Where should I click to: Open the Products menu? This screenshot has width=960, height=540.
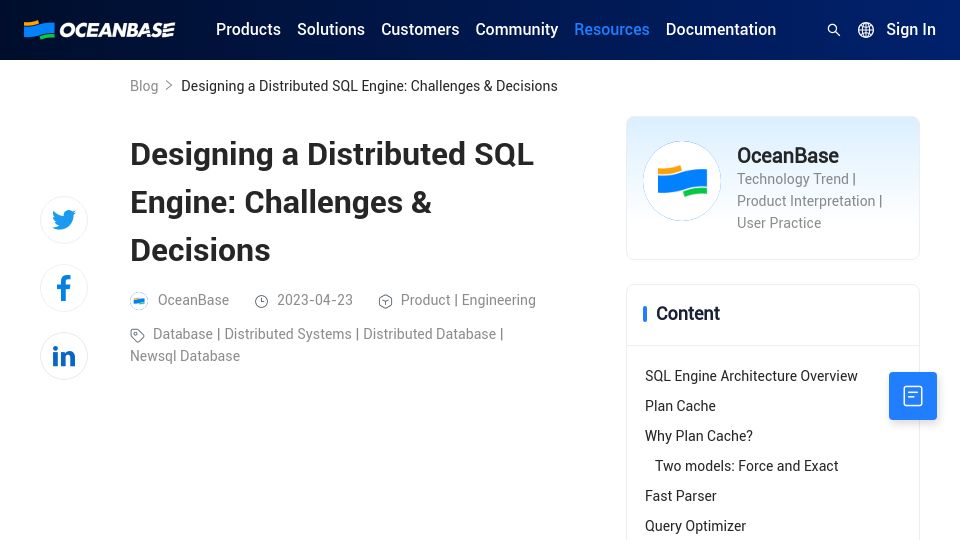tap(248, 29)
